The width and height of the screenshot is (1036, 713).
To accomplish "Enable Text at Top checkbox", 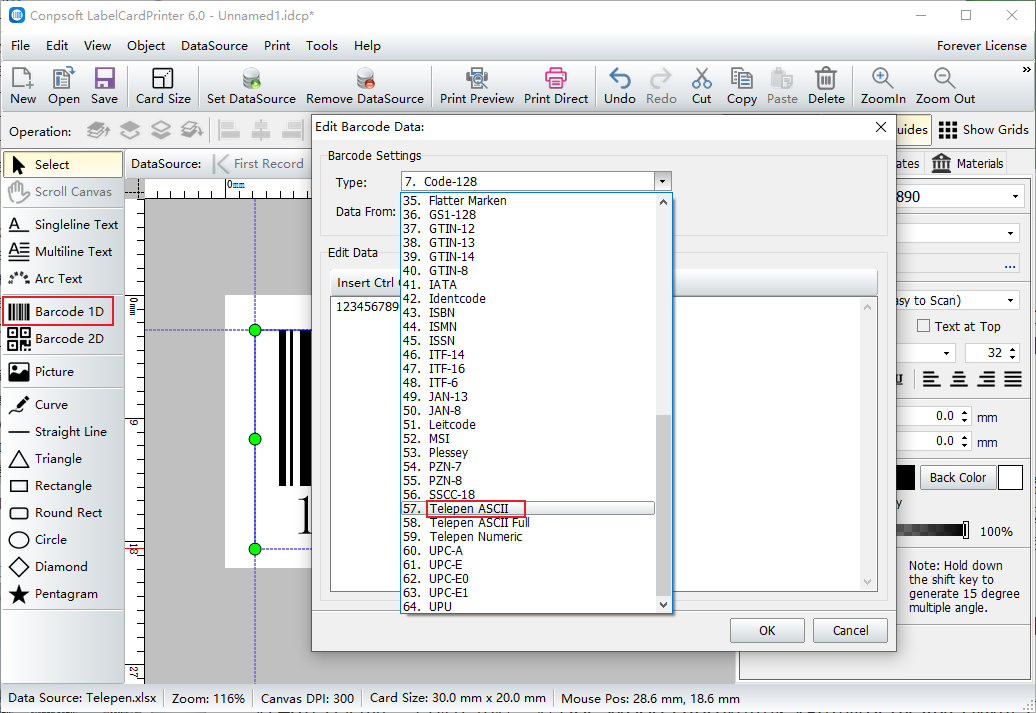I will 923,326.
